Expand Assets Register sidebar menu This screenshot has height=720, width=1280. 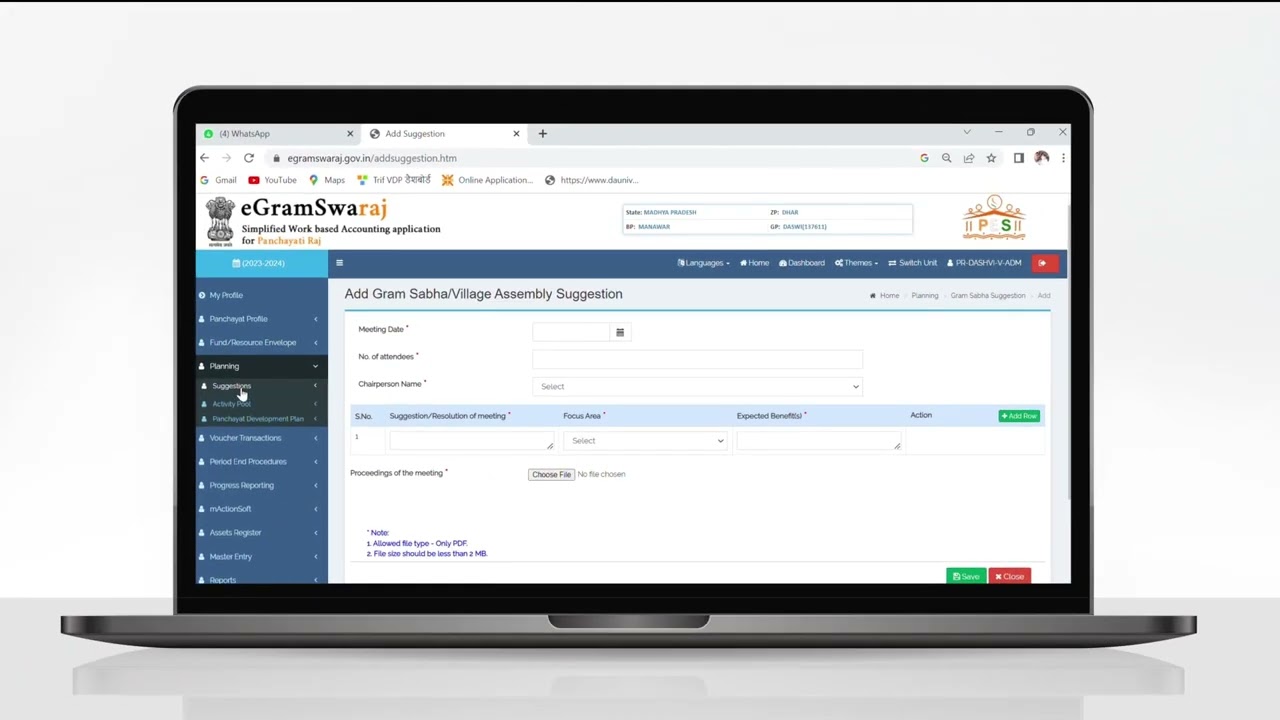pyautogui.click(x=261, y=533)
